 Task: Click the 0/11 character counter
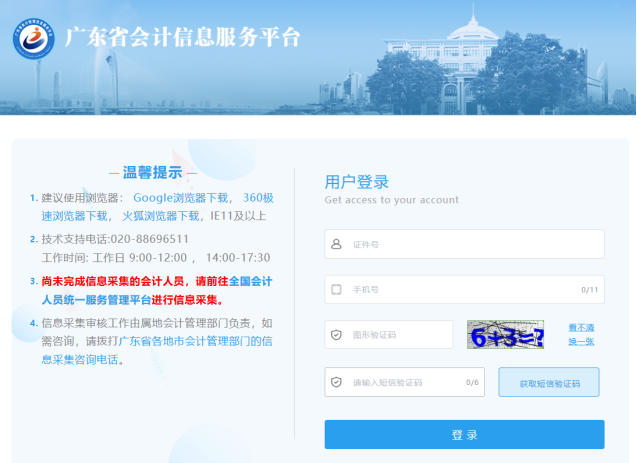click(x=589, y=290)
